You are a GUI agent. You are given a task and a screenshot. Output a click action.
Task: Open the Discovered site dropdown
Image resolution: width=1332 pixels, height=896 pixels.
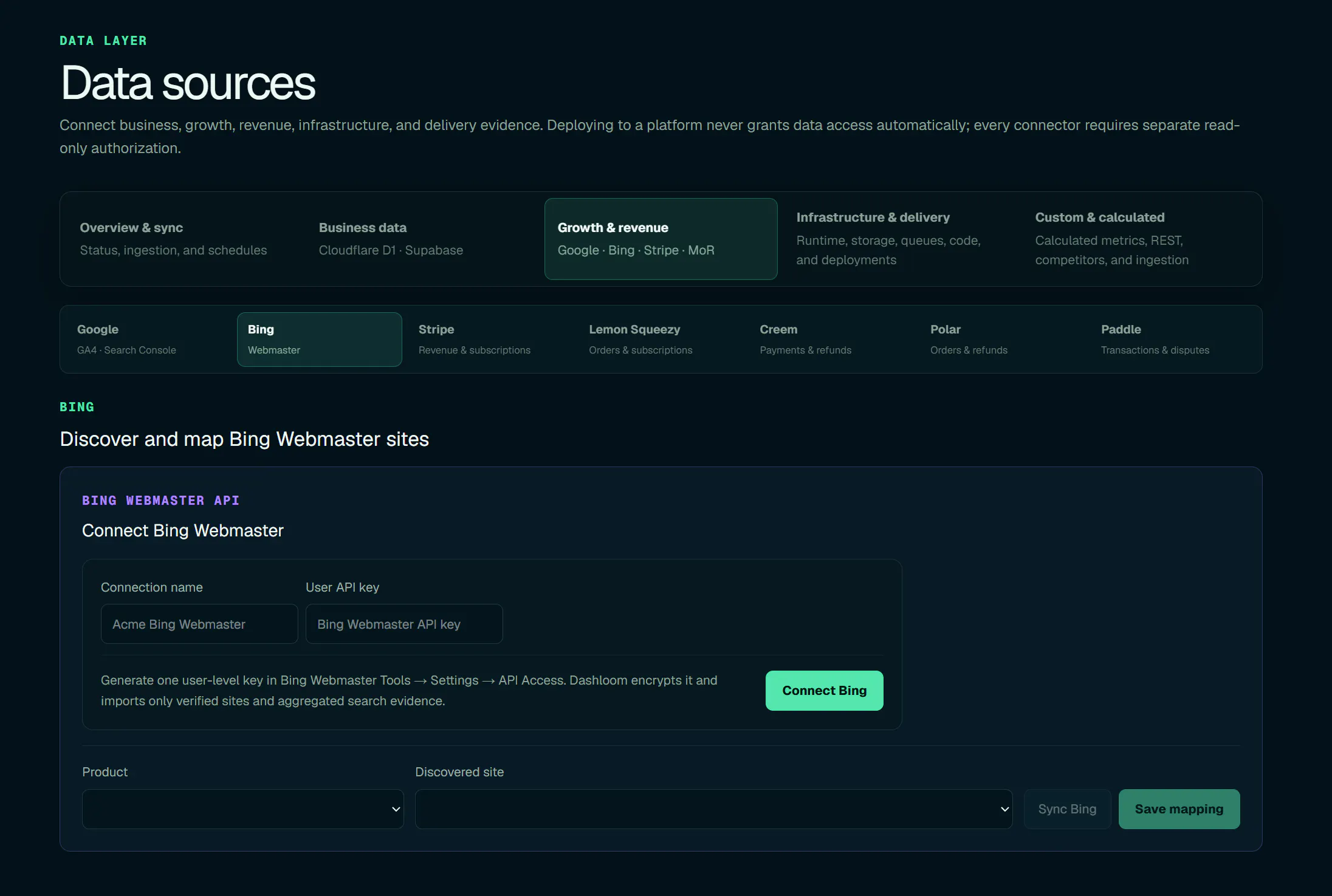(x=713, y=809)
